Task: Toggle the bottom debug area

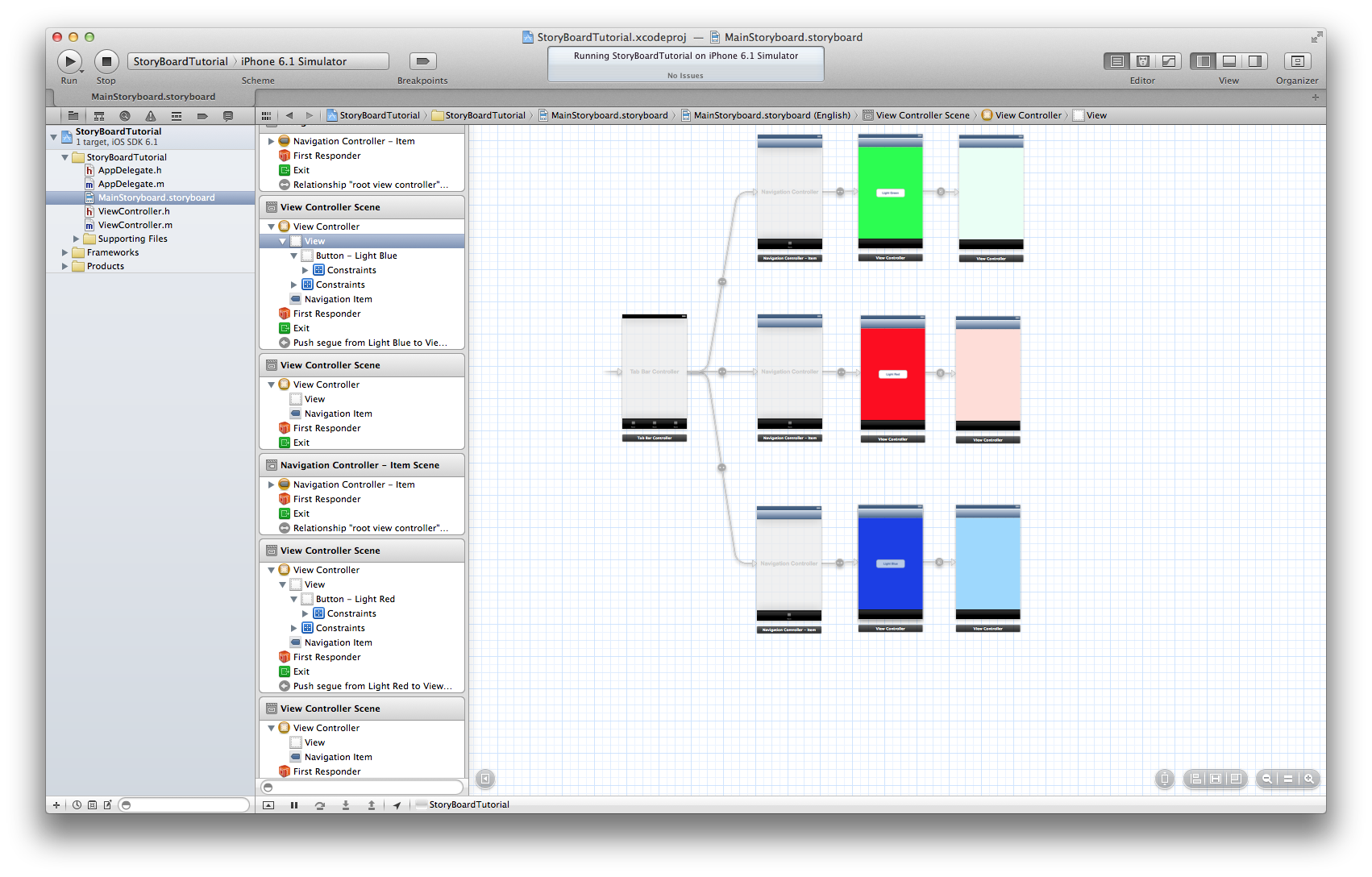Action: (x=1229, y=61)
